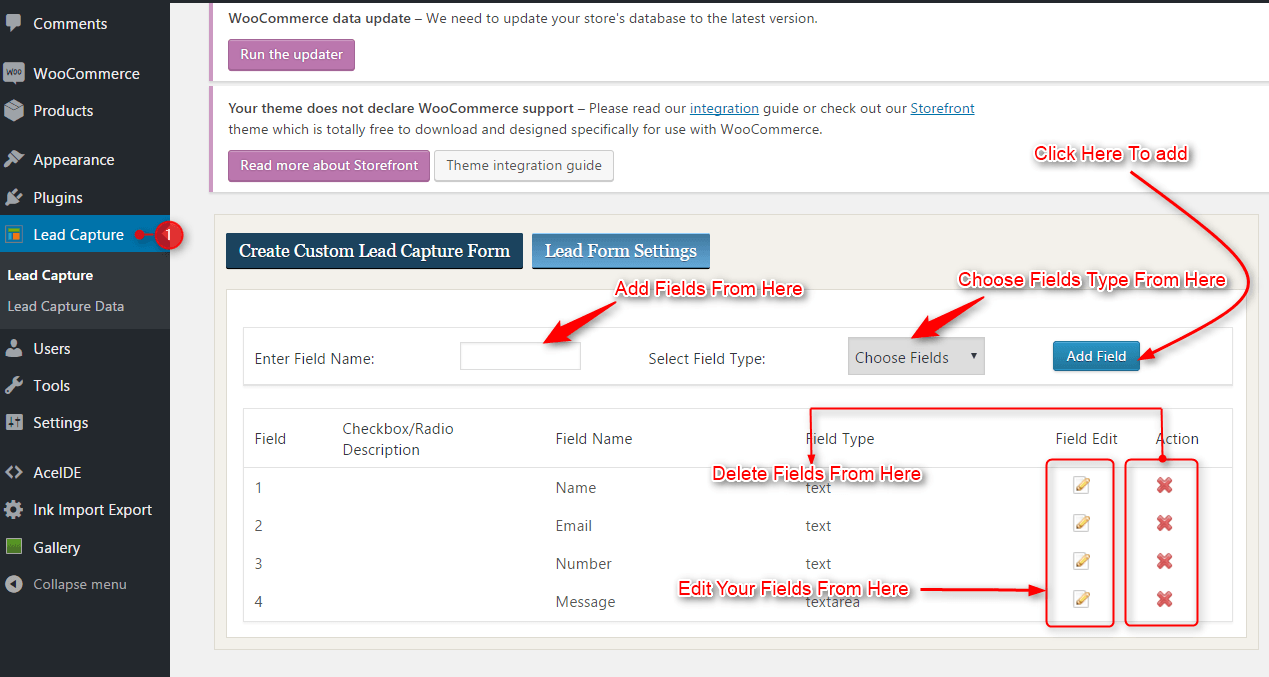Click the Appearance paintbrush icon
Image resolution: width=1269 pixels, height=677 pixels.
click(14, 160)
